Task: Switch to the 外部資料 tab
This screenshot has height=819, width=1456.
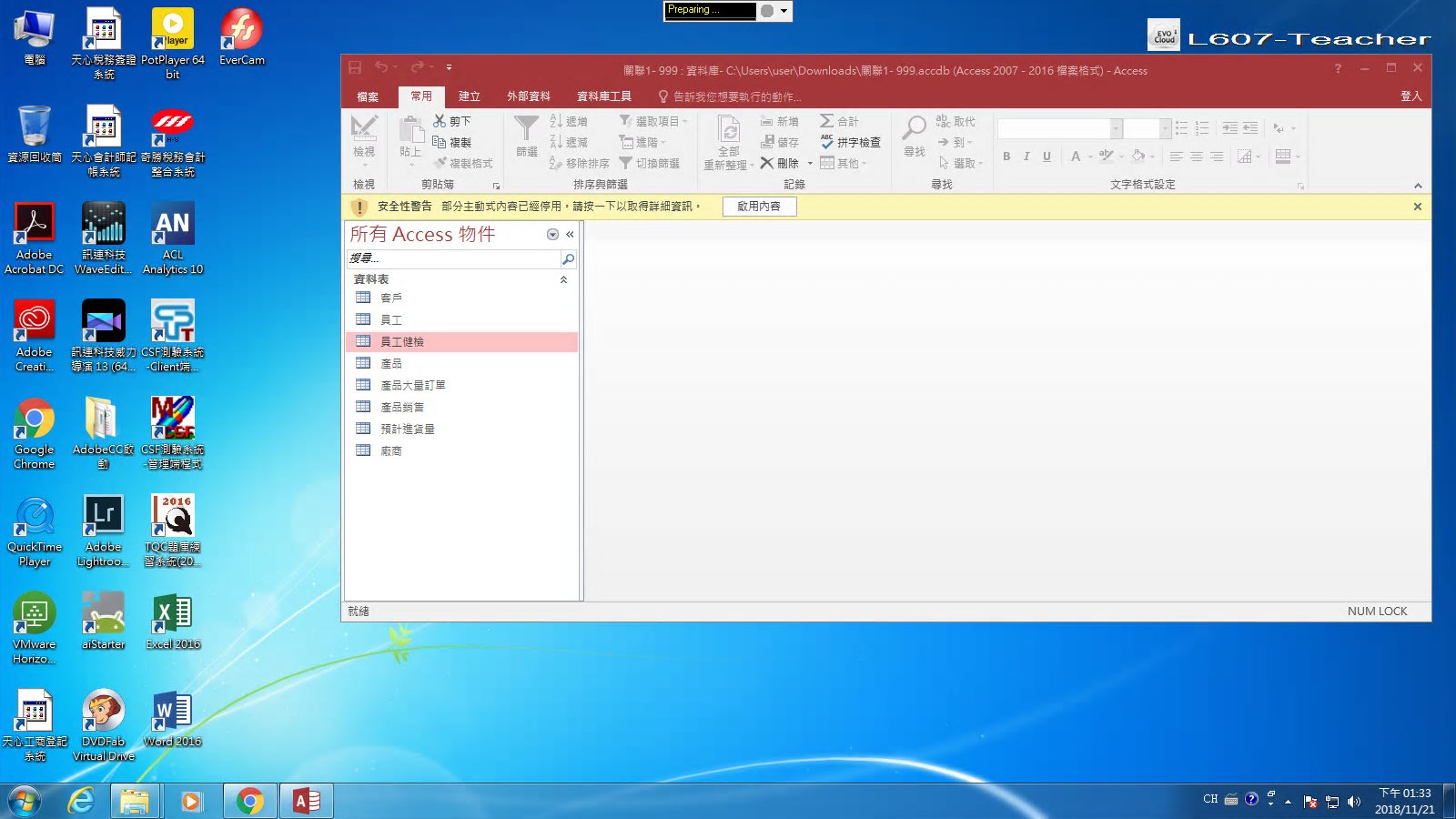Action: pyautogui.click(x=529, y=96)
